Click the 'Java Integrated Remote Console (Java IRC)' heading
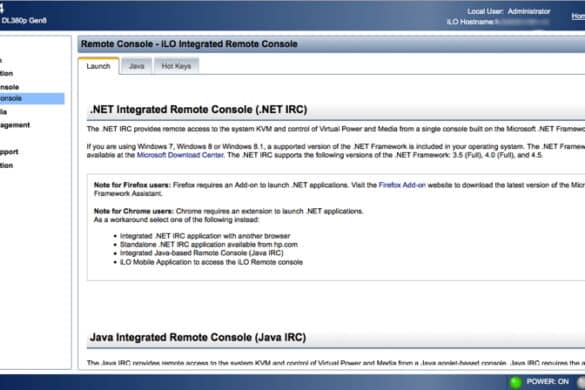Viewport: 585px width, 390px height. pyautogui.click(x=198, y=337)
